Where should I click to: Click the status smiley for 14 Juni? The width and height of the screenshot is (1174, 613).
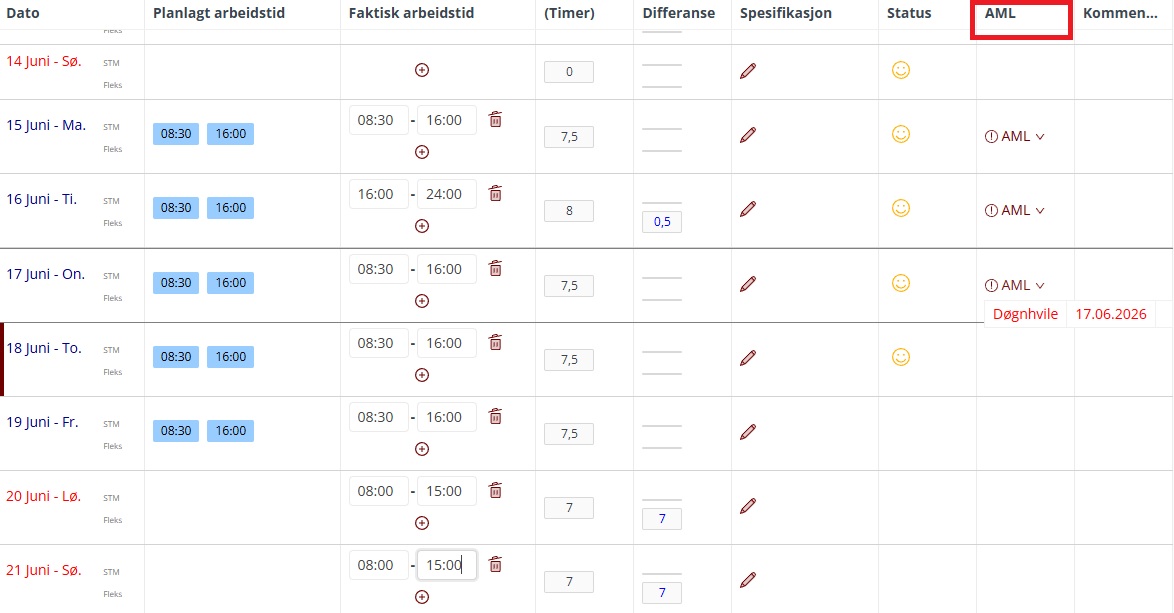coord(901,70)
